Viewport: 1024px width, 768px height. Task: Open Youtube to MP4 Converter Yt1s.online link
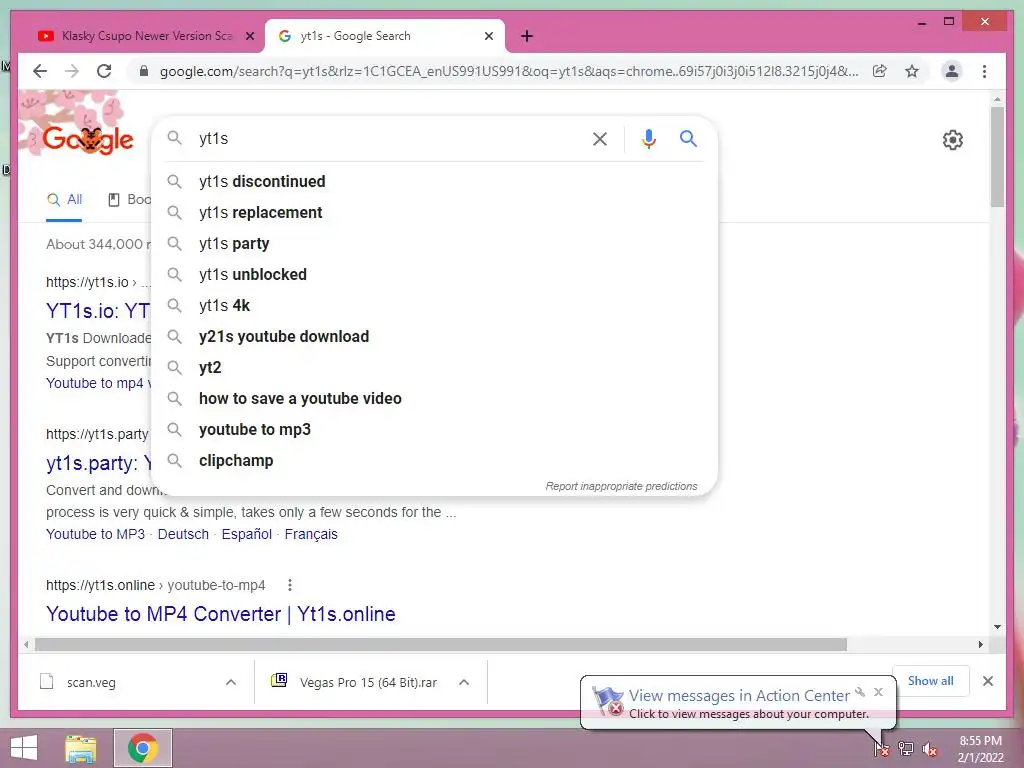pyautogui.click(x=221, y=615)
